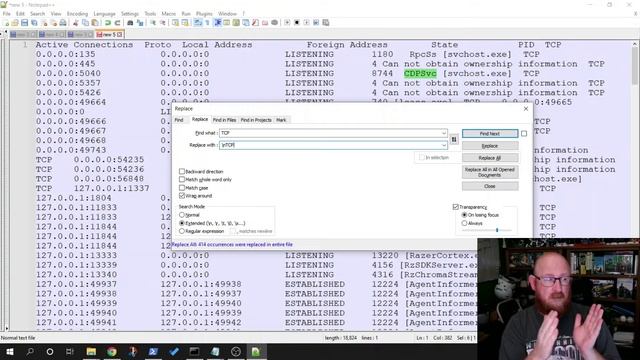Viewport: 640px width, 360px height.
Task: Undo with the green arrow toolbar icon
Action: coord(108,23)
